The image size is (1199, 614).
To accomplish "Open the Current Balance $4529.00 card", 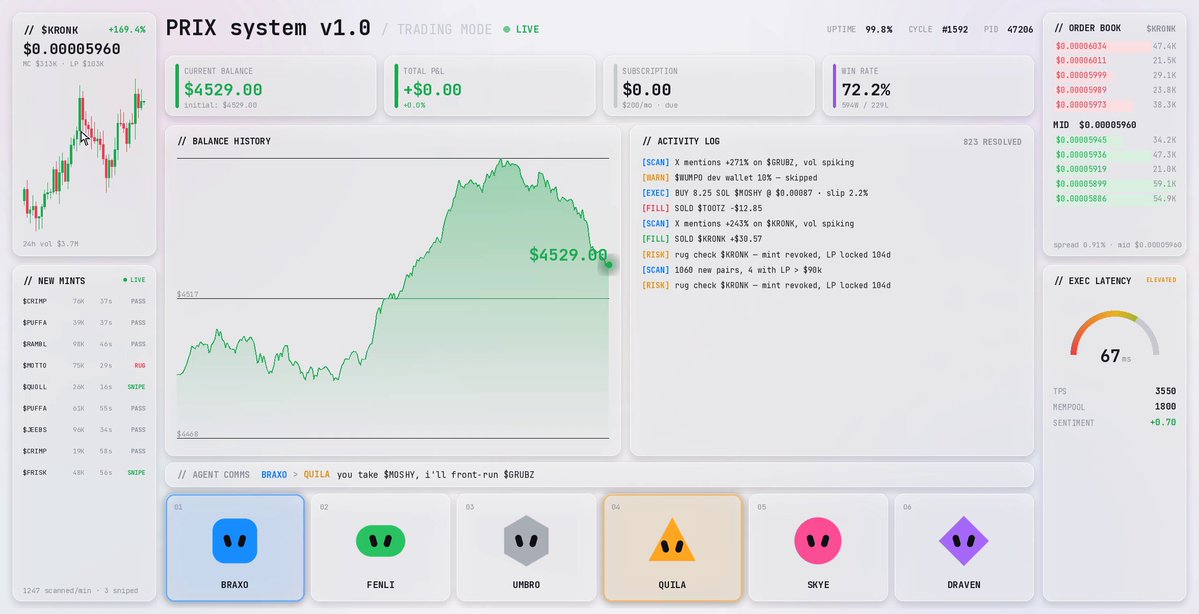I will pos(271,86).
